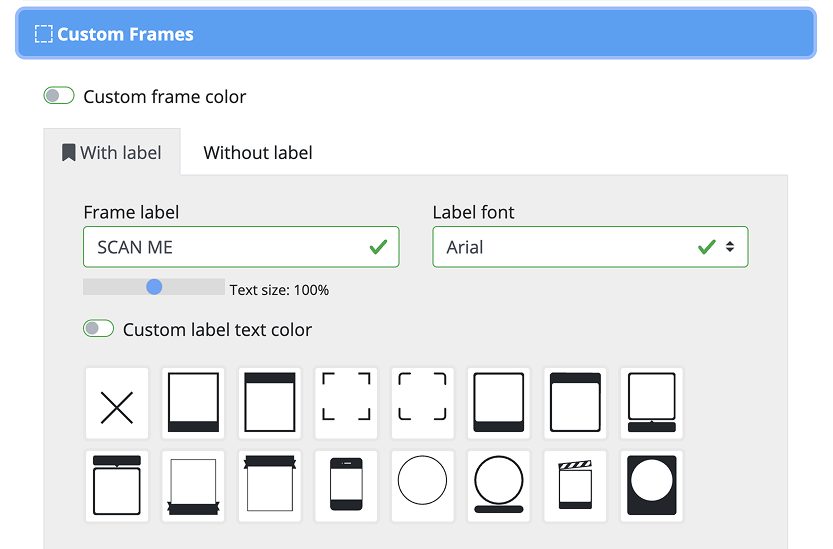Pick the frame with bottom ribbon banner
This screenshot has width=833, height=549.
pyautogui.click(x=193, y=486)
